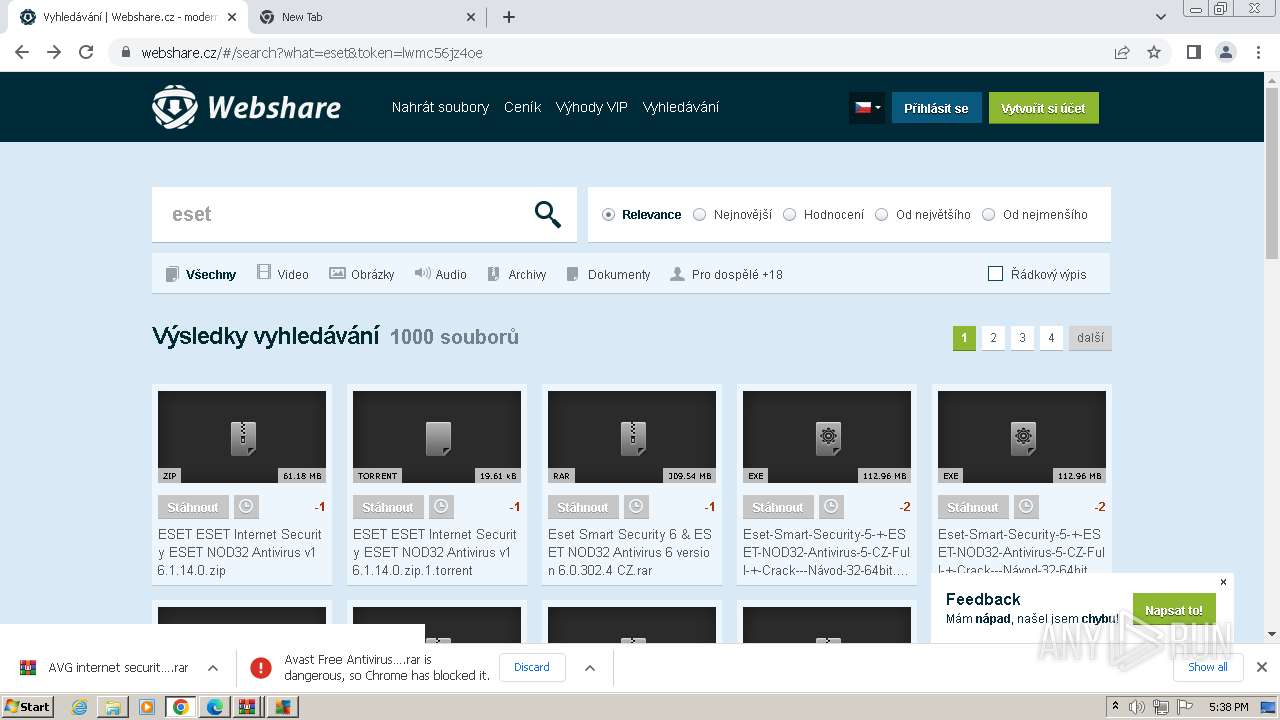Open the language flag dropdown

pos(867,107)
